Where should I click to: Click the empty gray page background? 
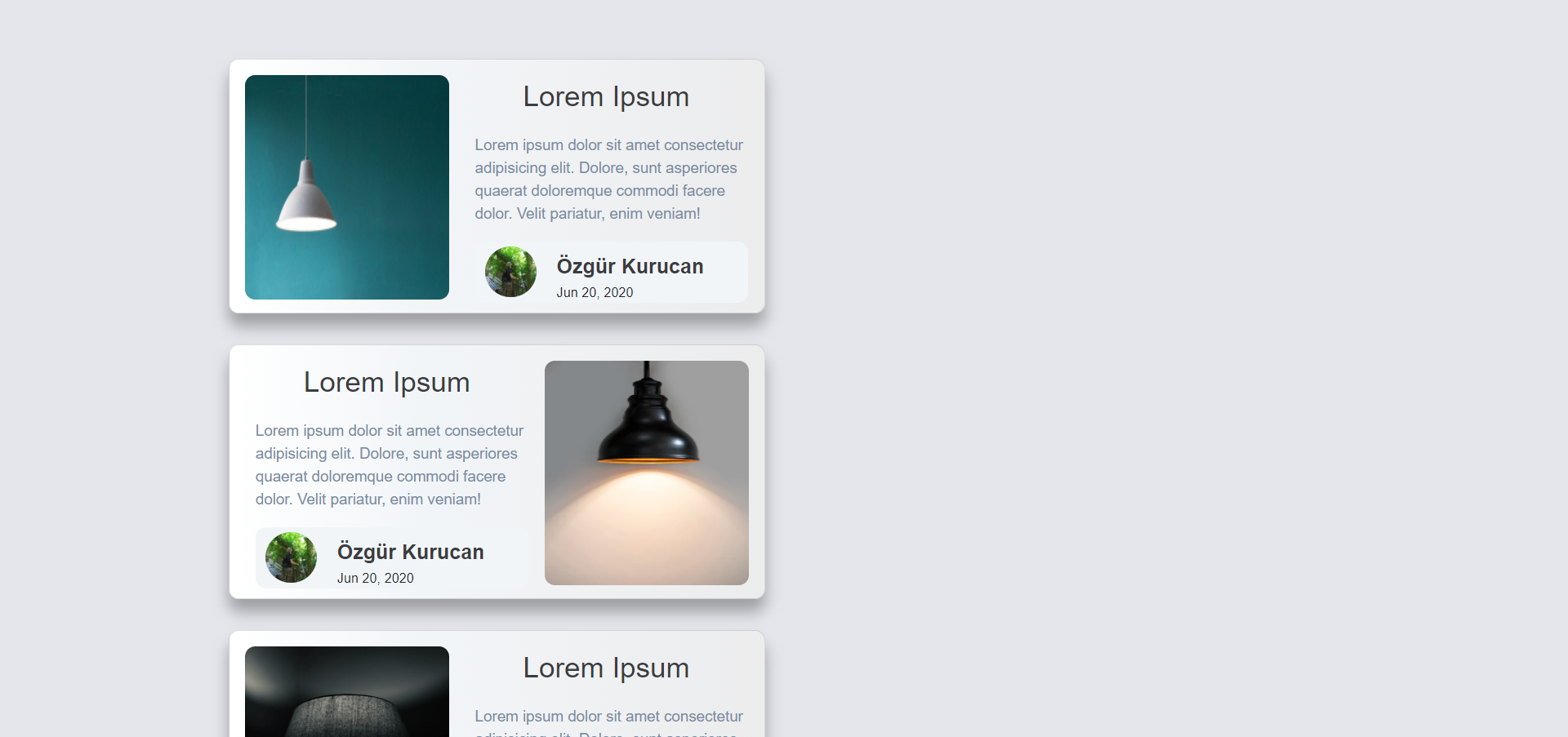coord(1143,367)
